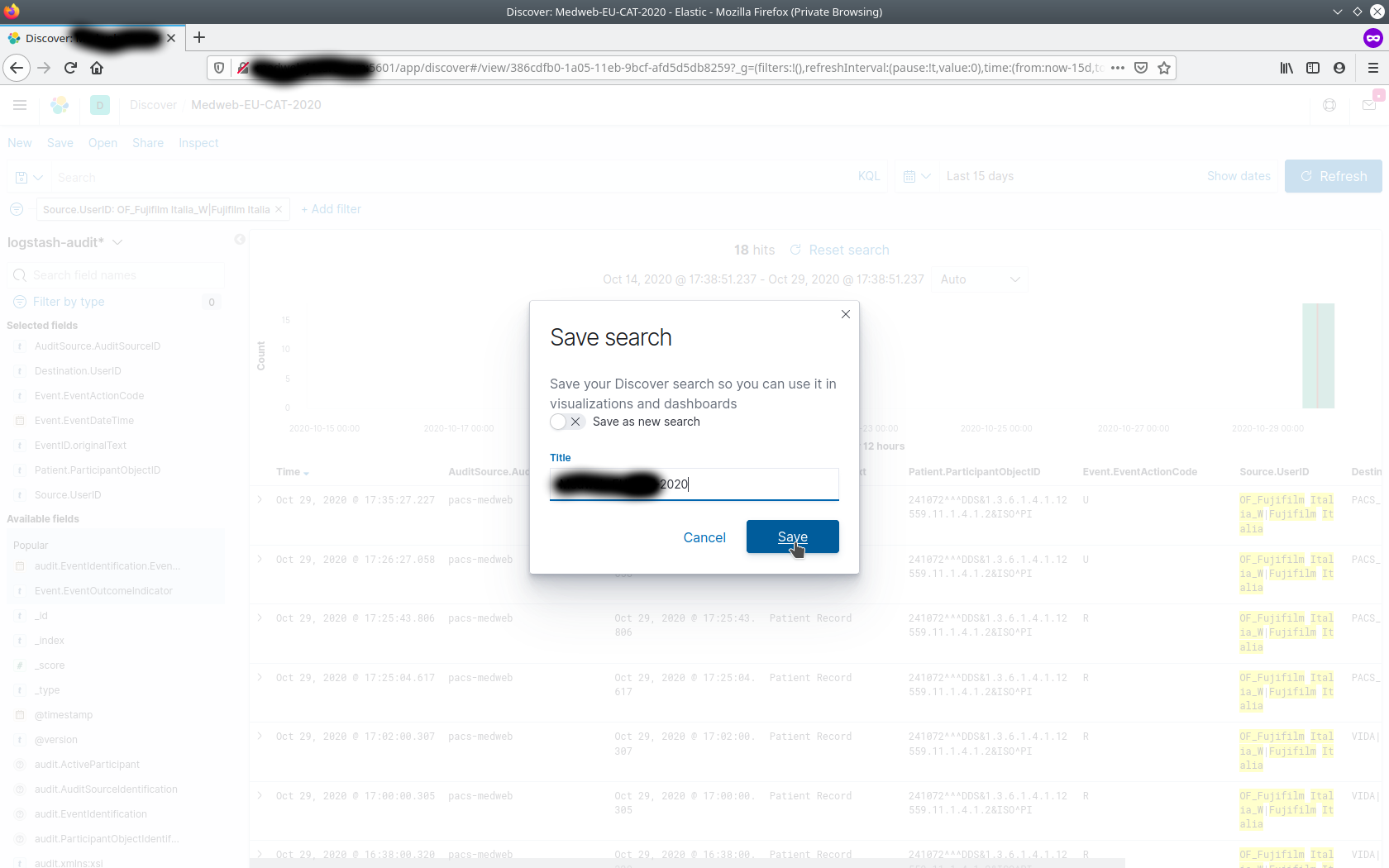Click the Refresh button
This screenshot has height=868, width=1389.
pos(1333,176)
